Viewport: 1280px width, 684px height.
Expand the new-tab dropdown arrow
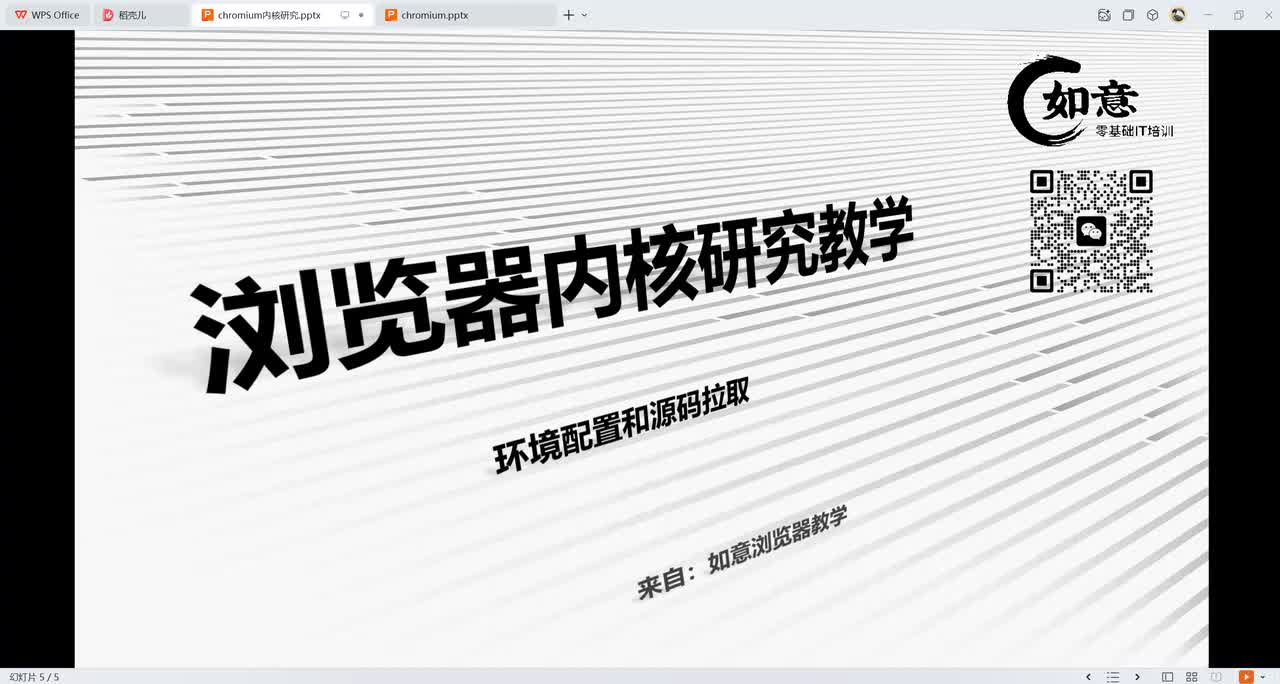point(584,15)
